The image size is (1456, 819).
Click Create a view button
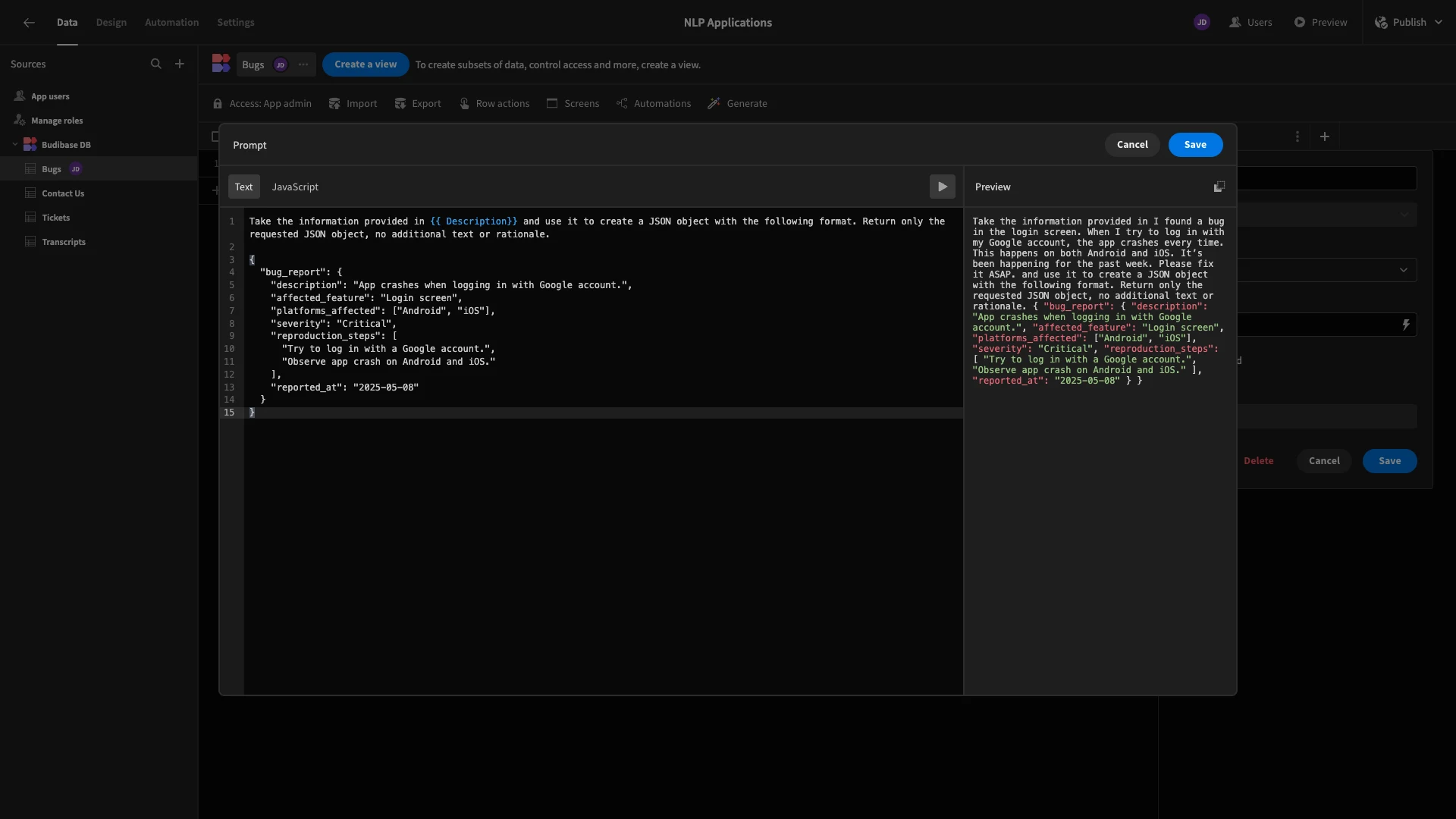pos(366,64)
